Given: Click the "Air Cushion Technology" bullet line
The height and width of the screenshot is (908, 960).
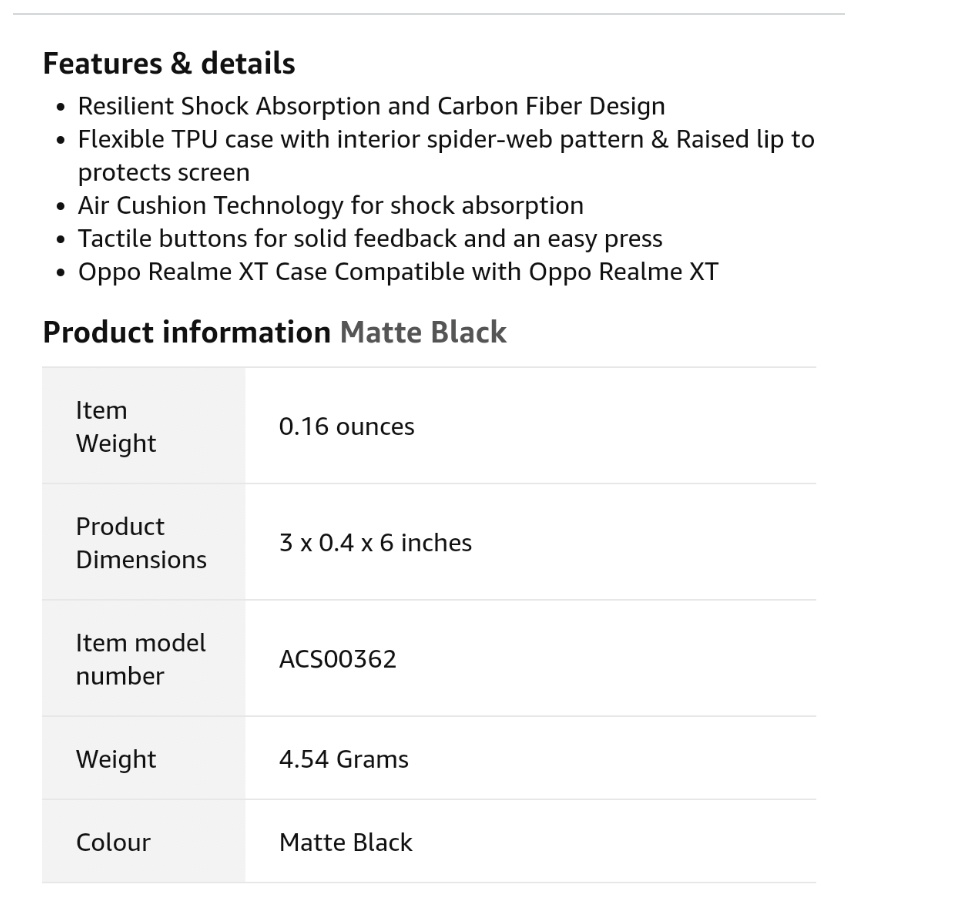Looking at the screenshot, I should point(330,205).
